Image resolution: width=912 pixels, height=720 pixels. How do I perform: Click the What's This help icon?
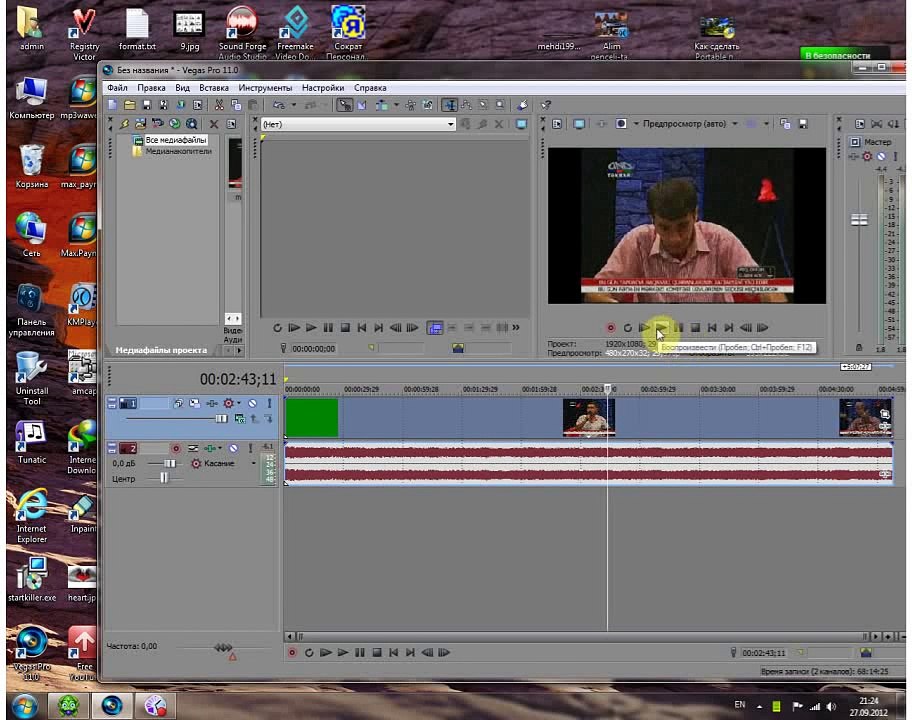[546, 105]
